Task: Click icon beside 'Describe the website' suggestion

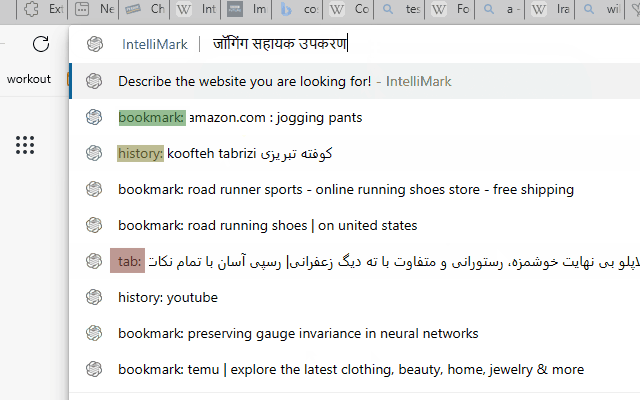Action: pos(94,81)
